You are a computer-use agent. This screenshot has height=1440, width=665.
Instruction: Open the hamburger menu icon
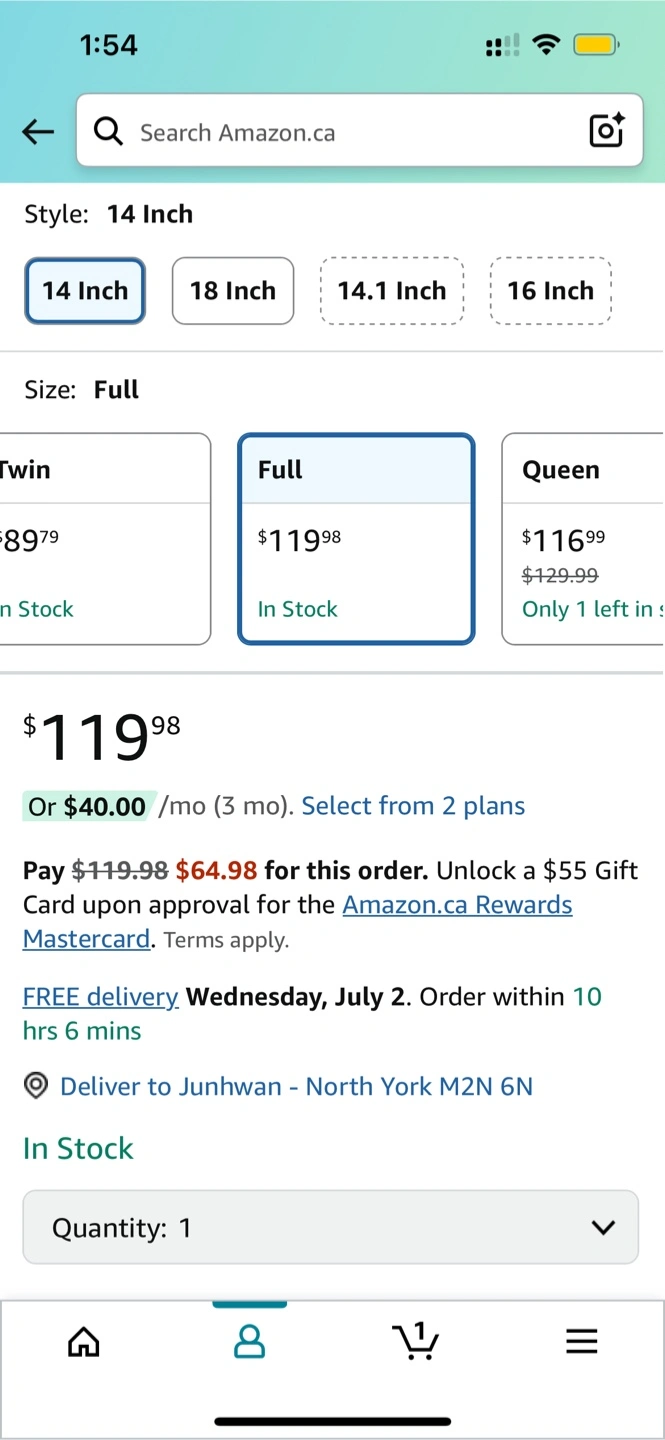(x=581, y=1341)
